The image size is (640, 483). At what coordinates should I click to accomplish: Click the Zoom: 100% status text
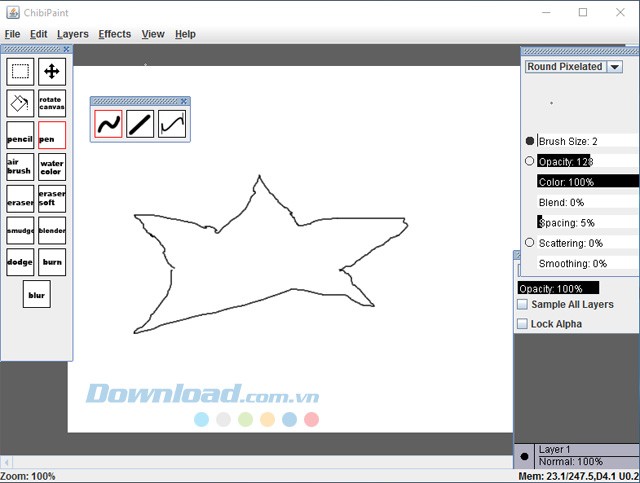(28, 476)
